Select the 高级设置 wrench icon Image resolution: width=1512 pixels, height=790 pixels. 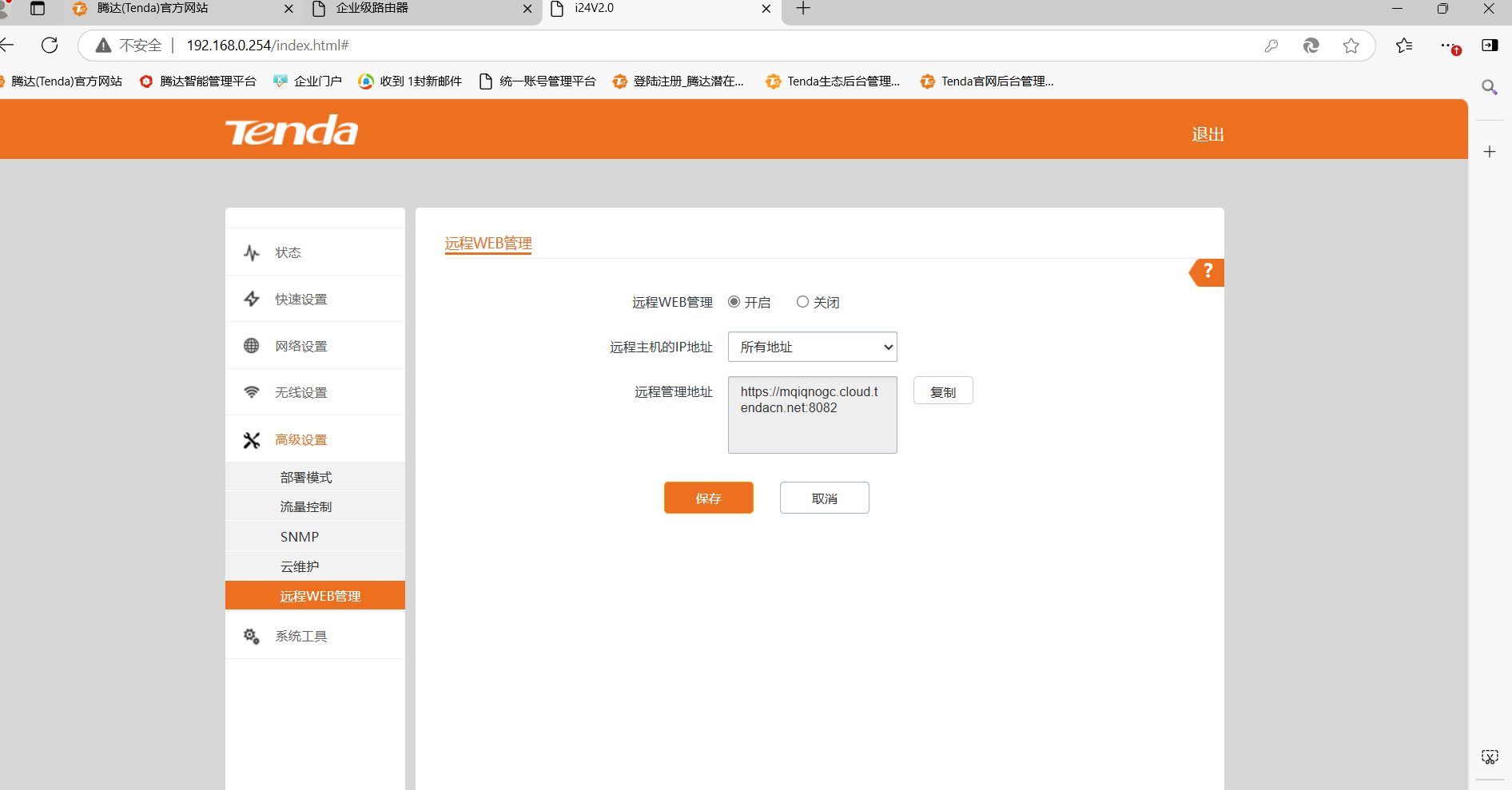251,439
